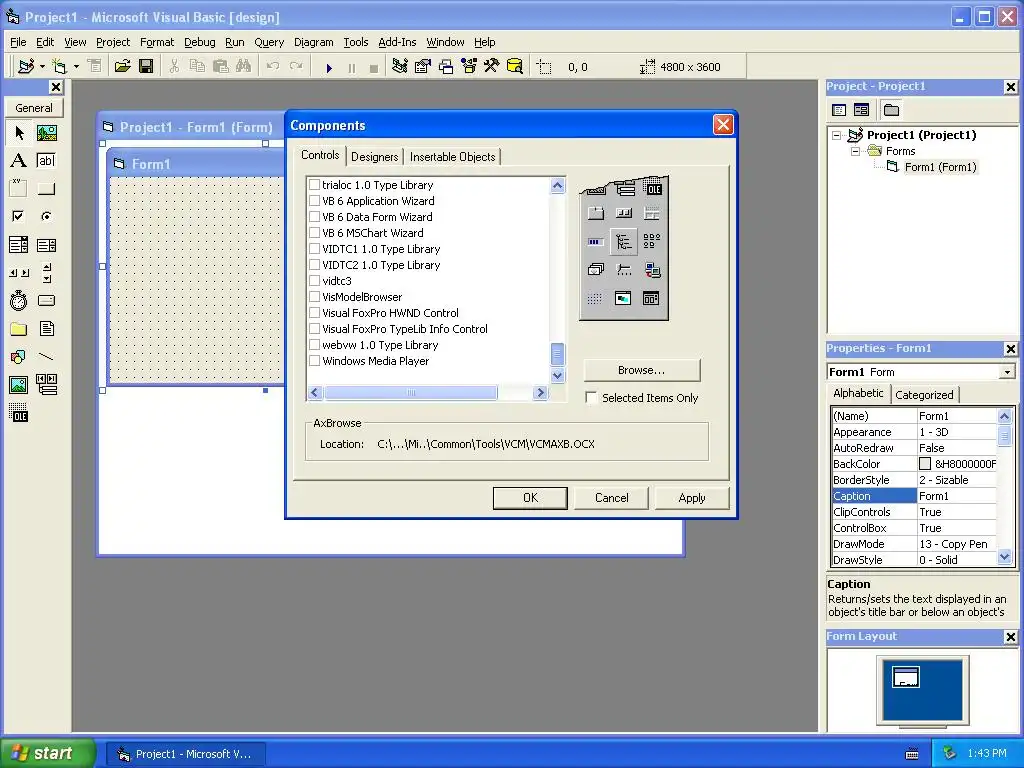Open the Project menu
This screenshot has width=1024, height=768.
(113, 42)
